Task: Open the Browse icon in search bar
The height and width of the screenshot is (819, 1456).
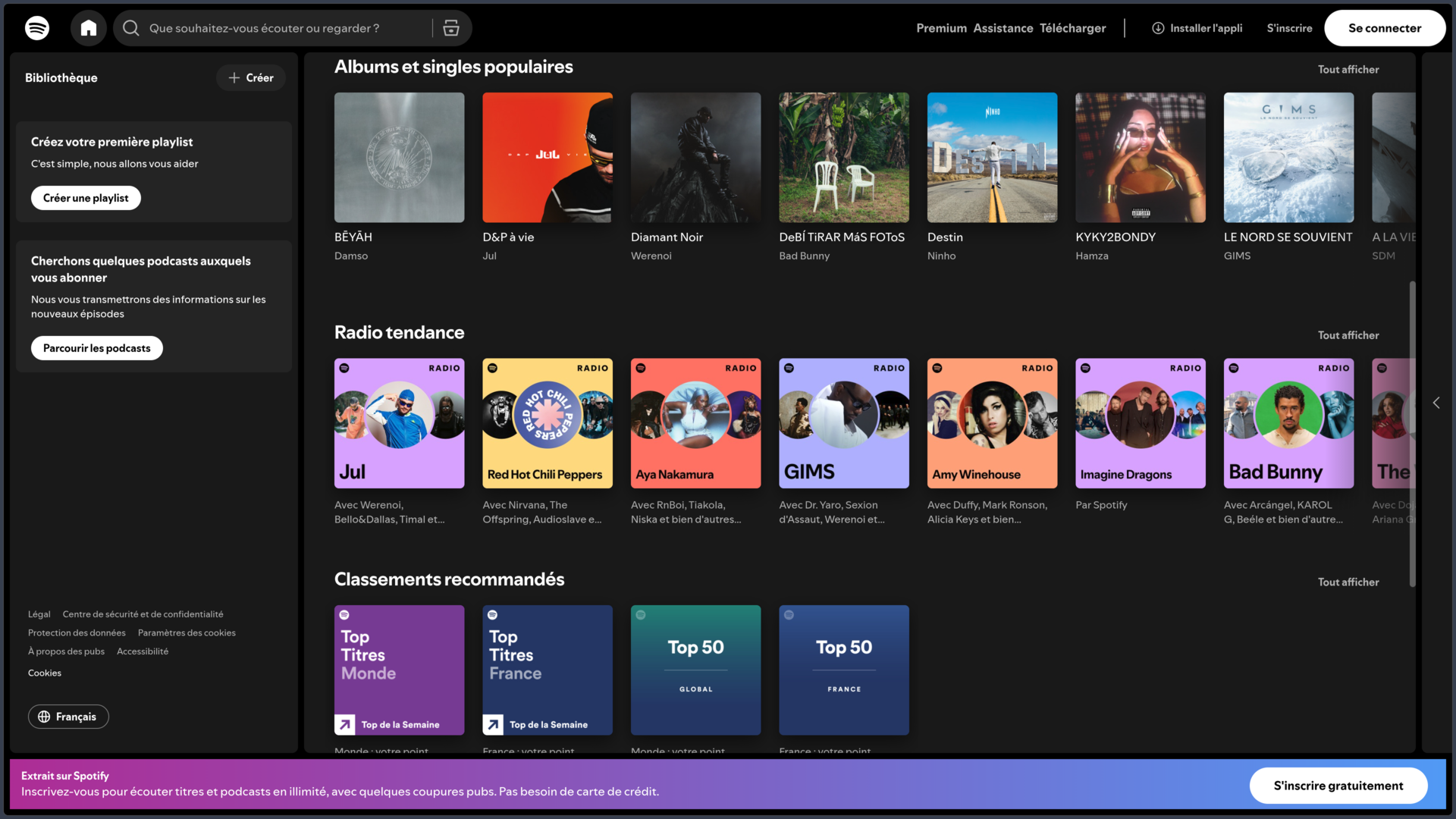Action: pos(451,28)
